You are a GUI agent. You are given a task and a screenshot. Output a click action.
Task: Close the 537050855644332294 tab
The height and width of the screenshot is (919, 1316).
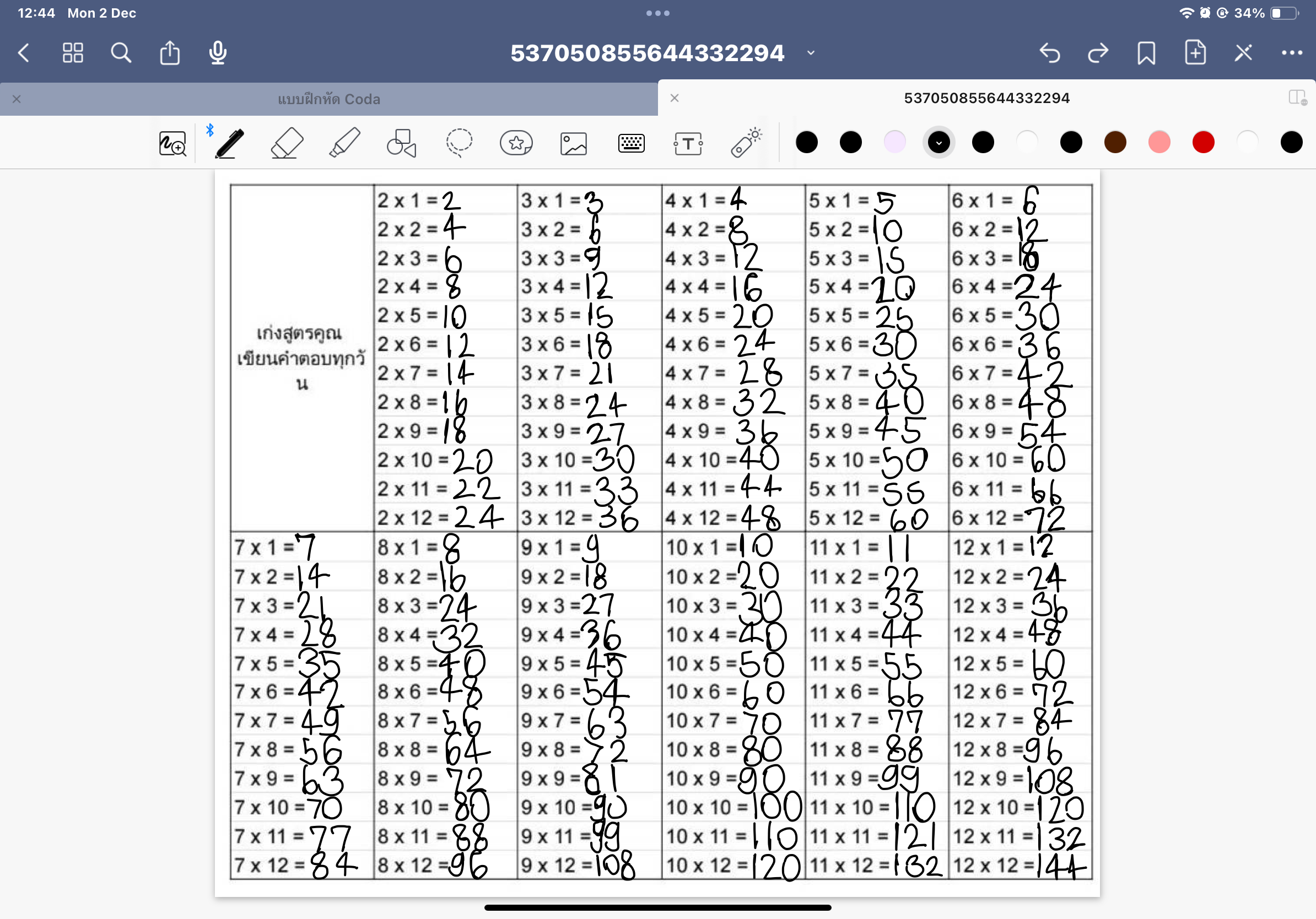click(675, 98)
